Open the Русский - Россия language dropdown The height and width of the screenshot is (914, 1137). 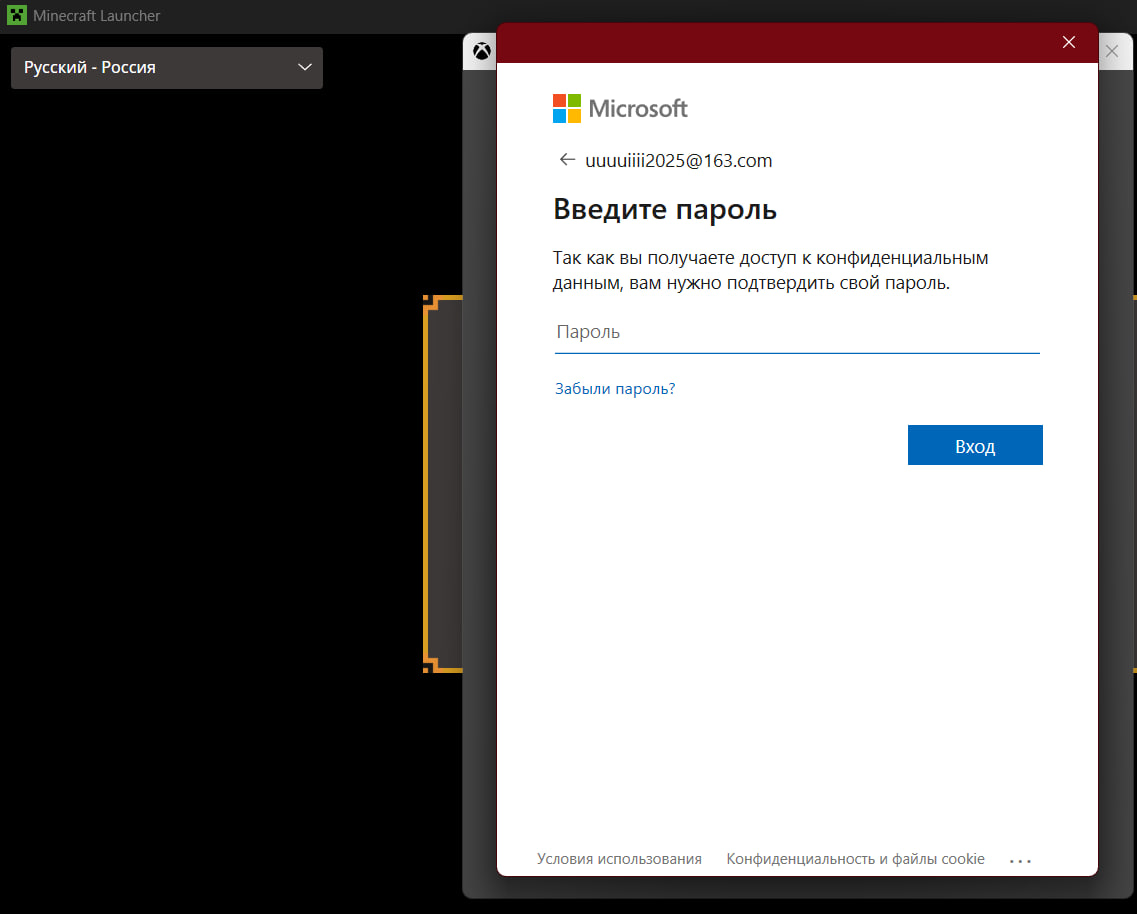[167, 67]
